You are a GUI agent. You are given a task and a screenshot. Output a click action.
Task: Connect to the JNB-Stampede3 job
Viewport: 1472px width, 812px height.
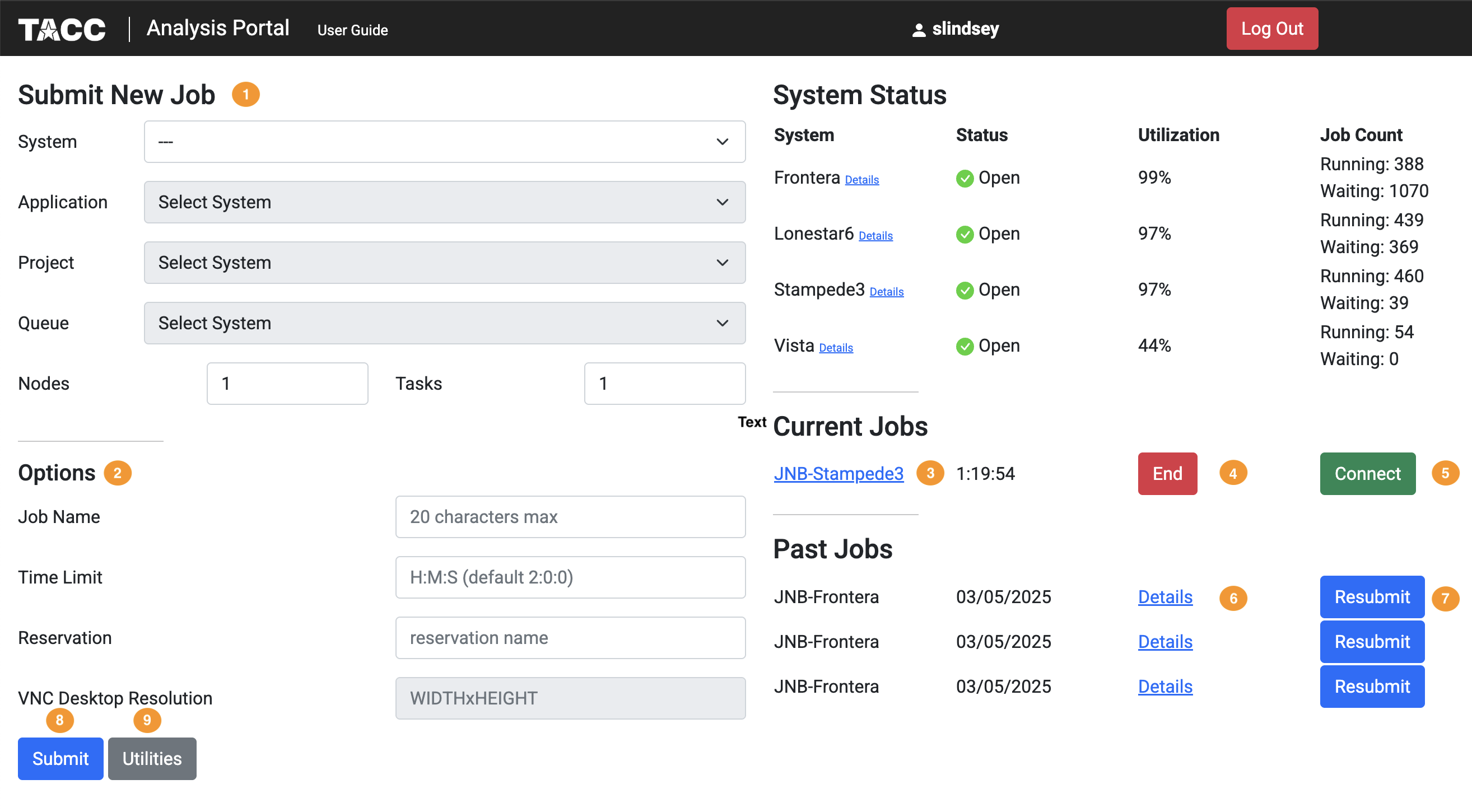click(x=1367, y=474)
